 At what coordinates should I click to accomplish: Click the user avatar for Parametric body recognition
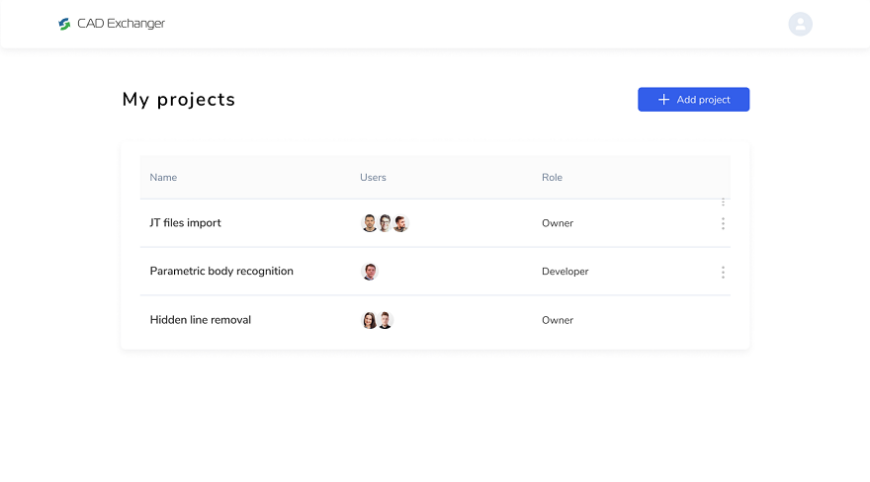369,272
